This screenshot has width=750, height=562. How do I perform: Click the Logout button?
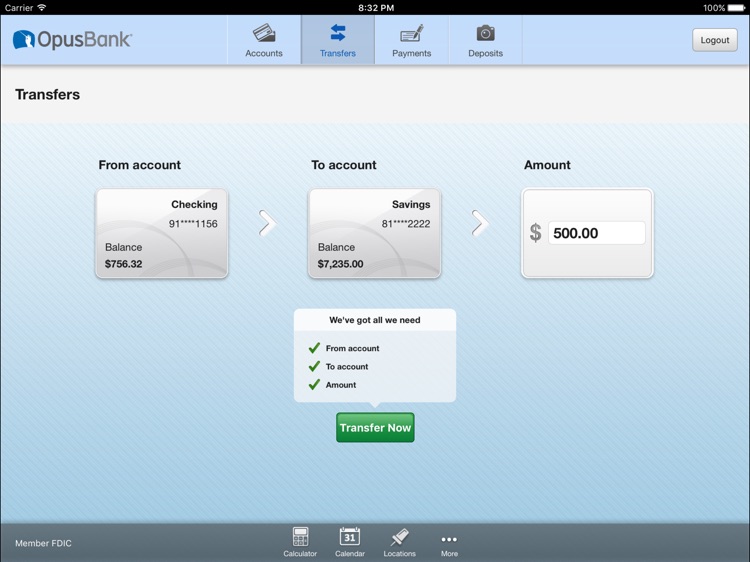pyautogui.click(x=715, y=40)
